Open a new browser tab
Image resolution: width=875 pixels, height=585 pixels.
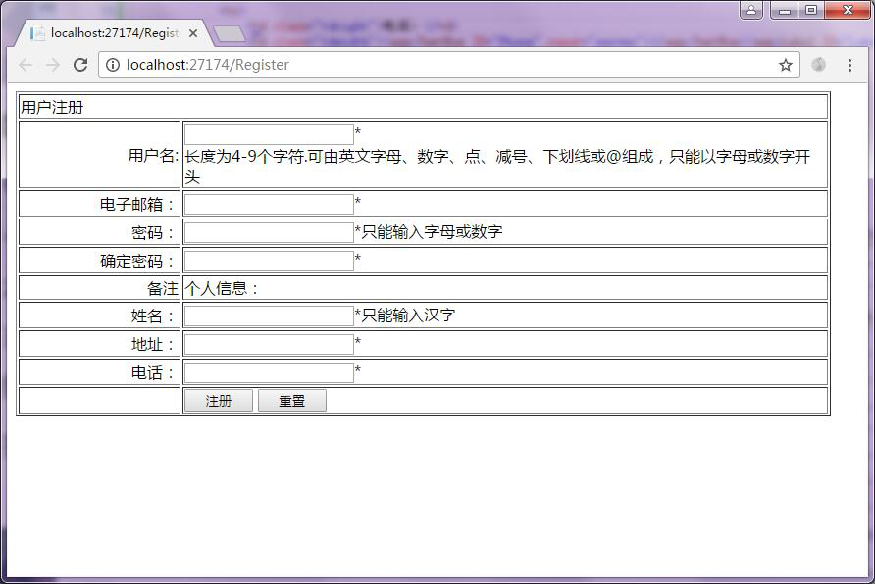click(229, 33)
